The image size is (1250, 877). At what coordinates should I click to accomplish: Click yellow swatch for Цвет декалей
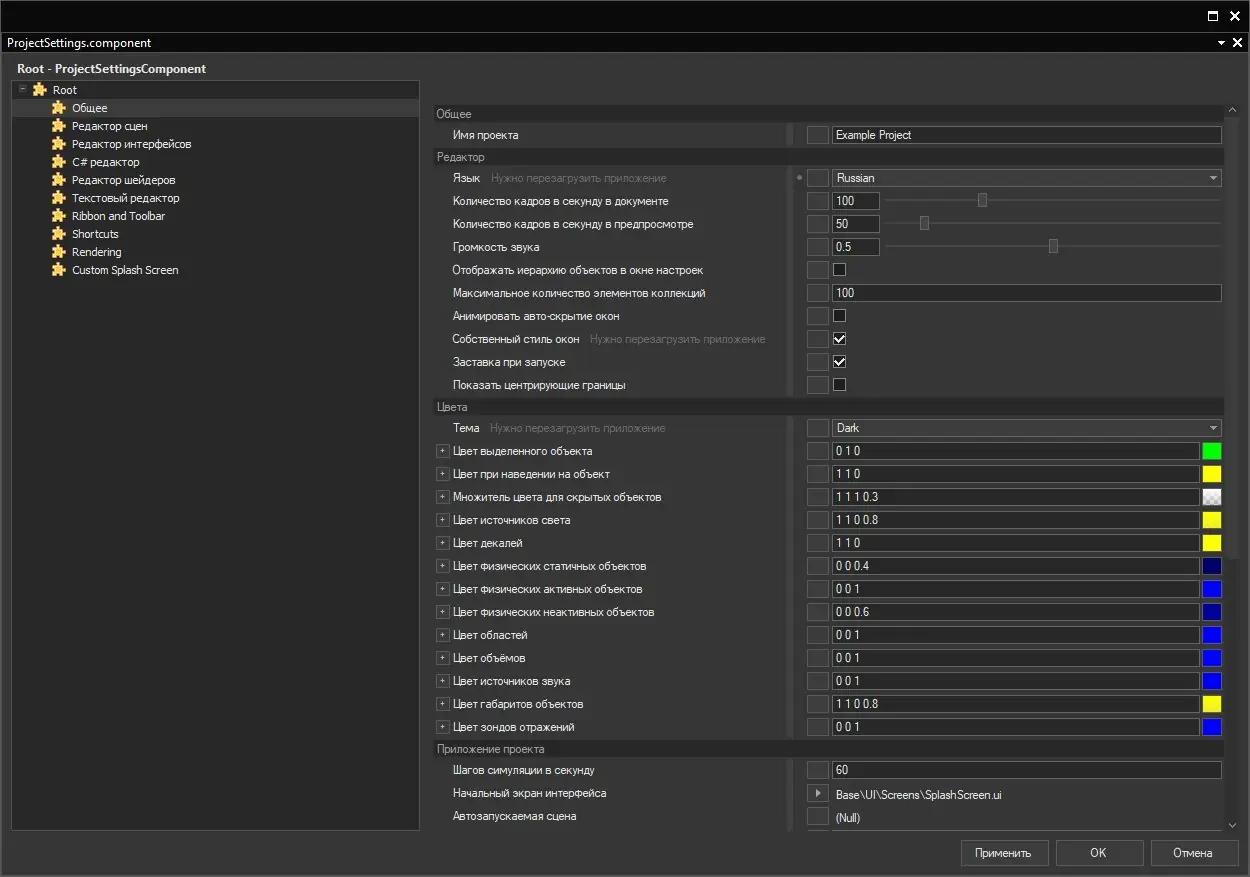coord(1212,543)
